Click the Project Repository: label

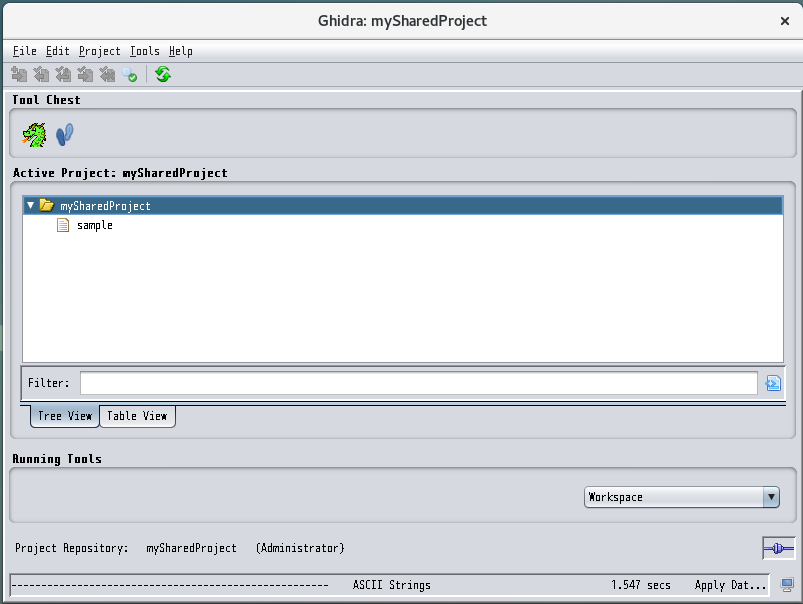click(x=72, y=548)
